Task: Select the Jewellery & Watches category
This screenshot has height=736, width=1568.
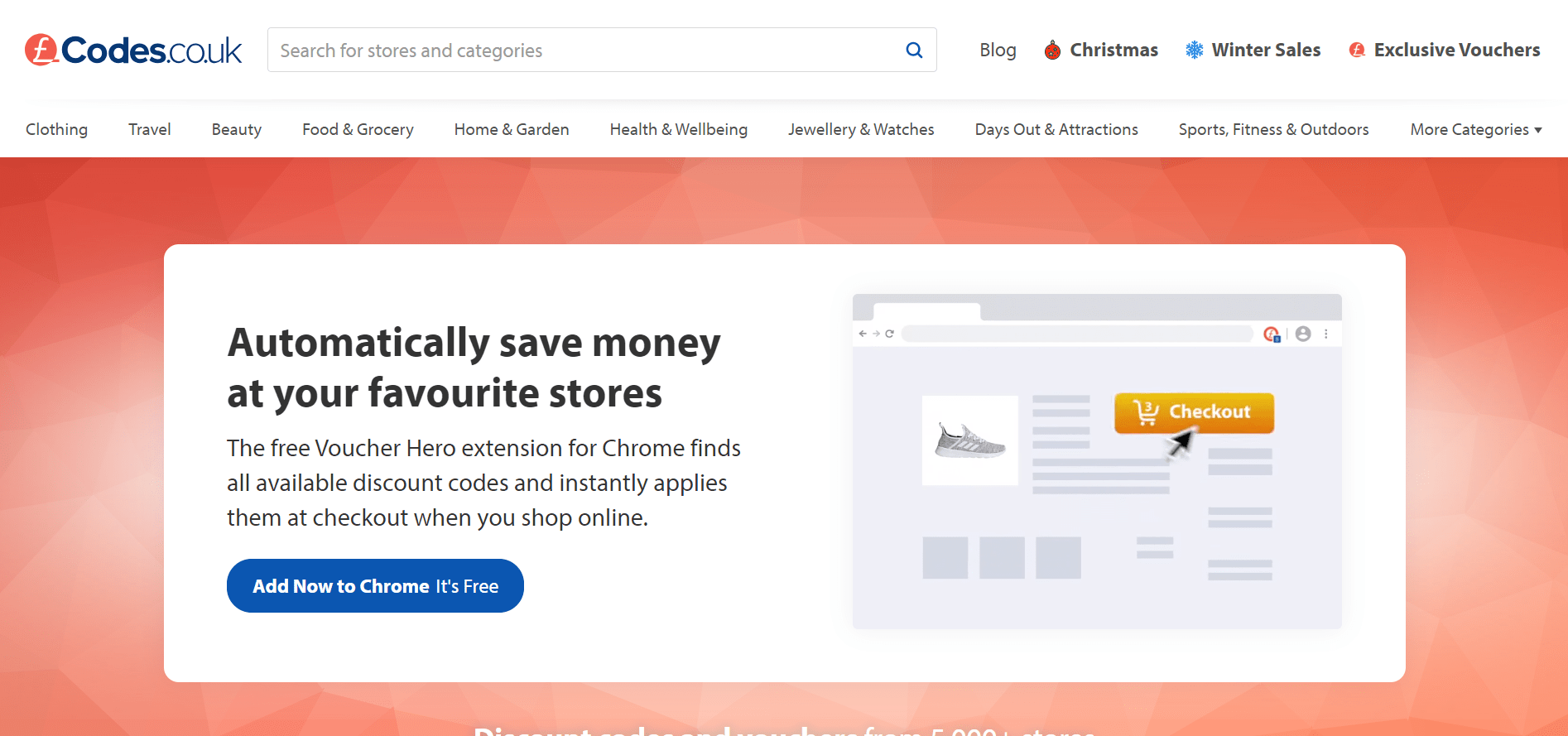Action: pyautogui.click(x=861, y=129)
